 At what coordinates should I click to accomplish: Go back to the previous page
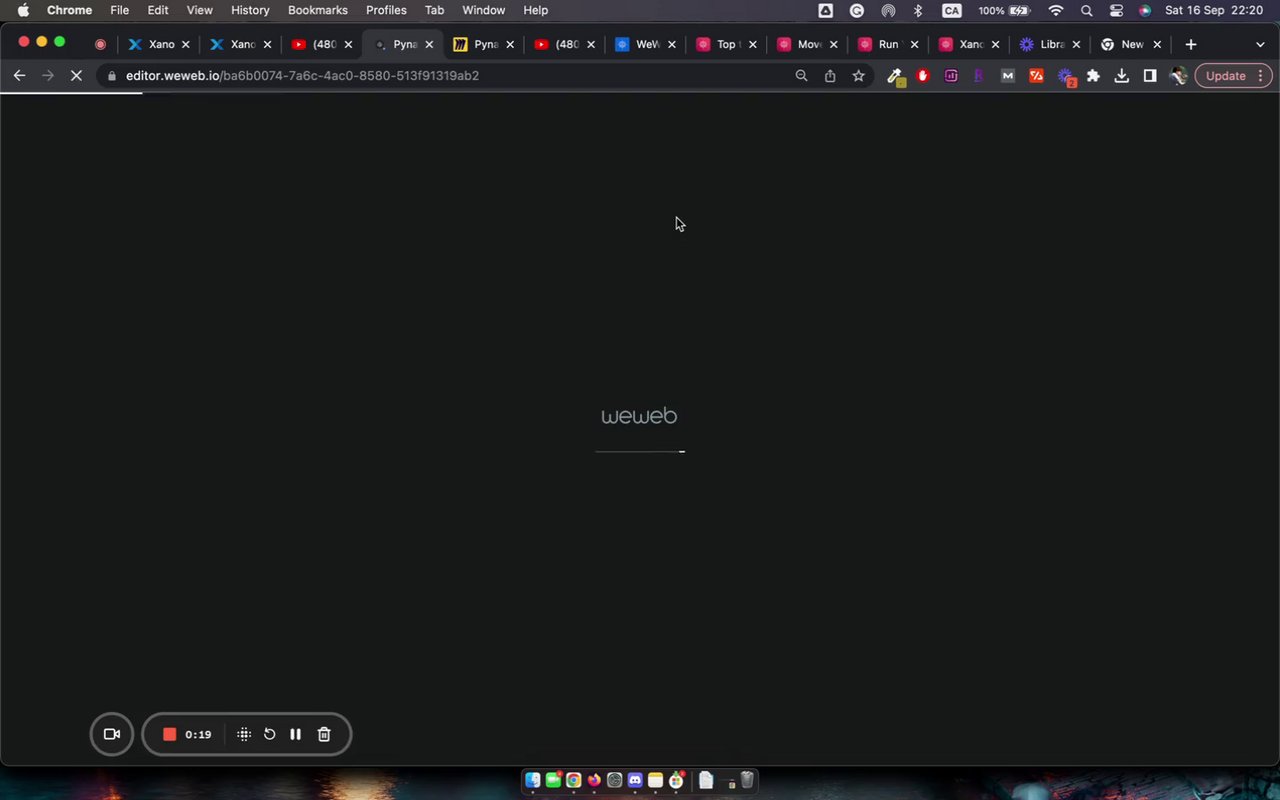pyautogui.click(x=19, y=75)
